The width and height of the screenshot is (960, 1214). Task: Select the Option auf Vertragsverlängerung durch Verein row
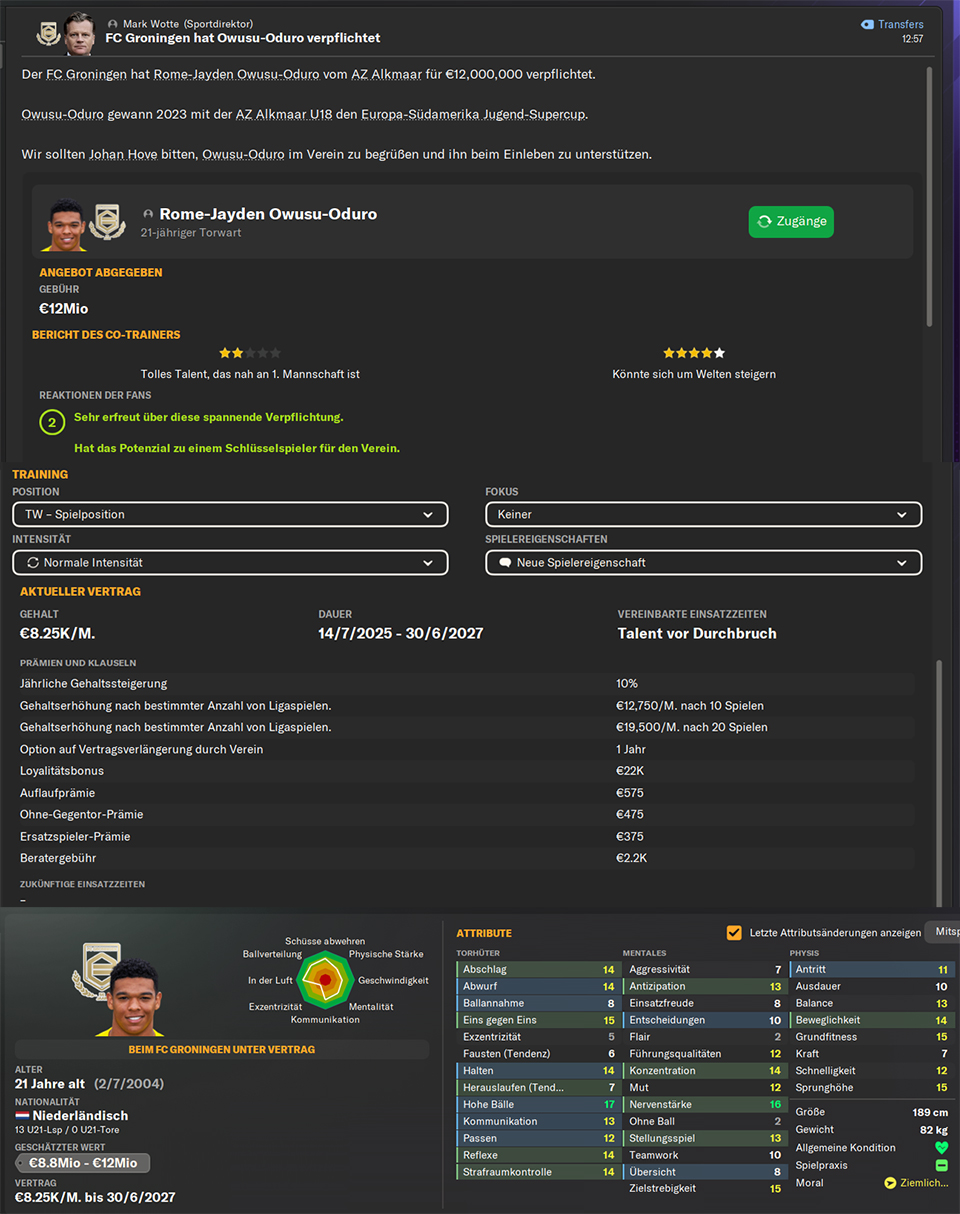click(467, 750)
